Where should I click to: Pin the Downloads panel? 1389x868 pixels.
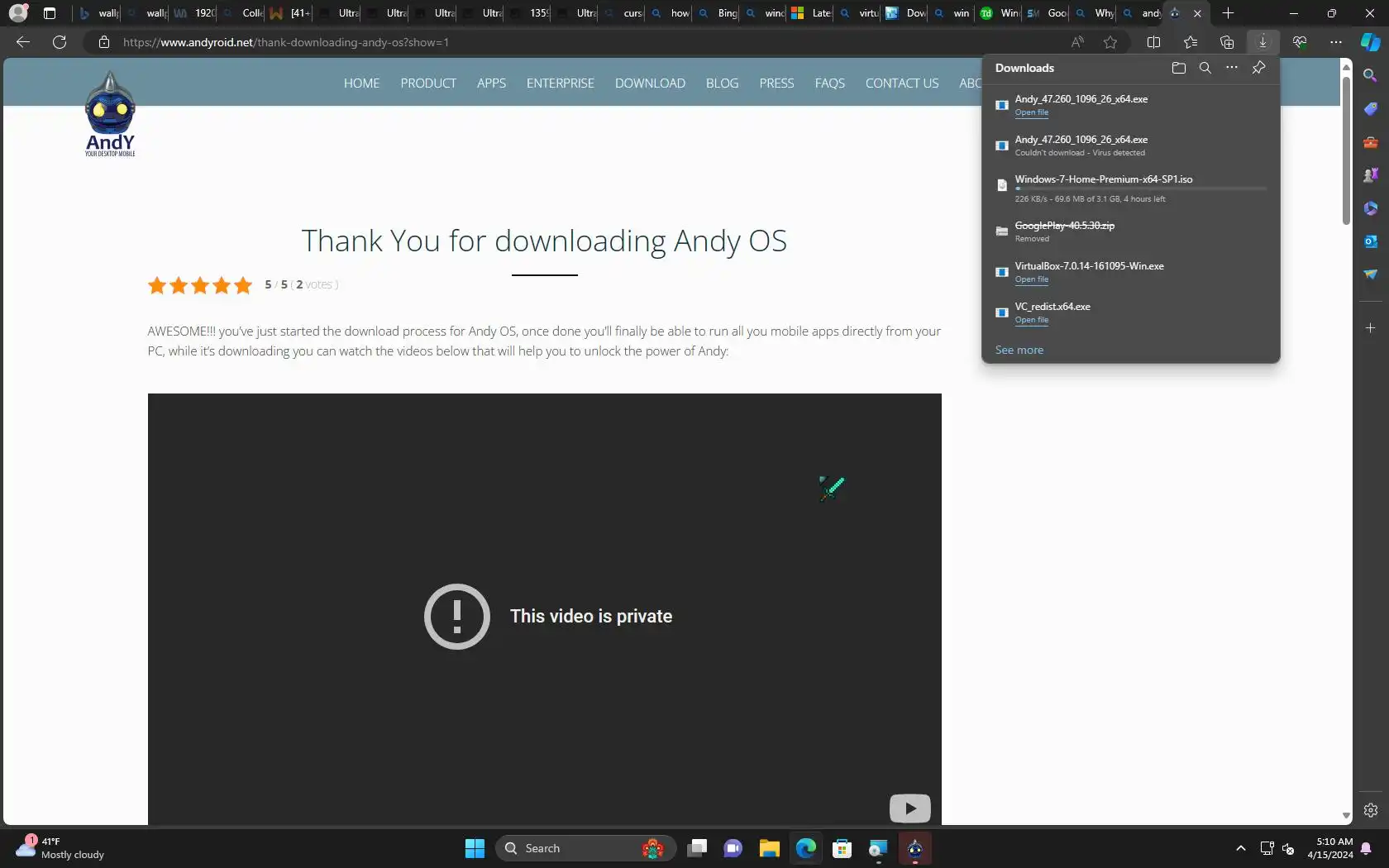1258,68
